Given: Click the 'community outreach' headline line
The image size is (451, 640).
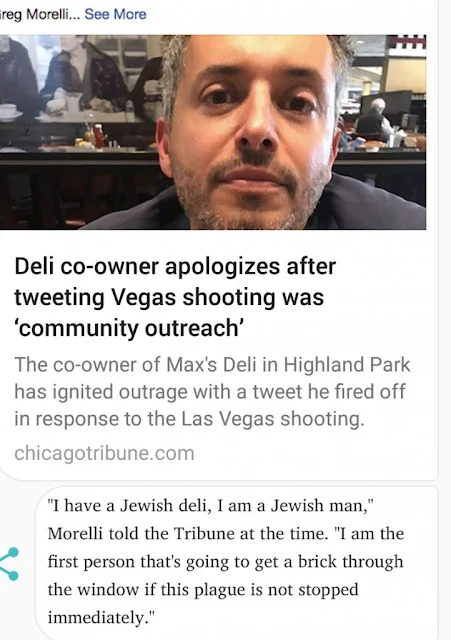Looking at the screenshot, I should tap(129, 328).
